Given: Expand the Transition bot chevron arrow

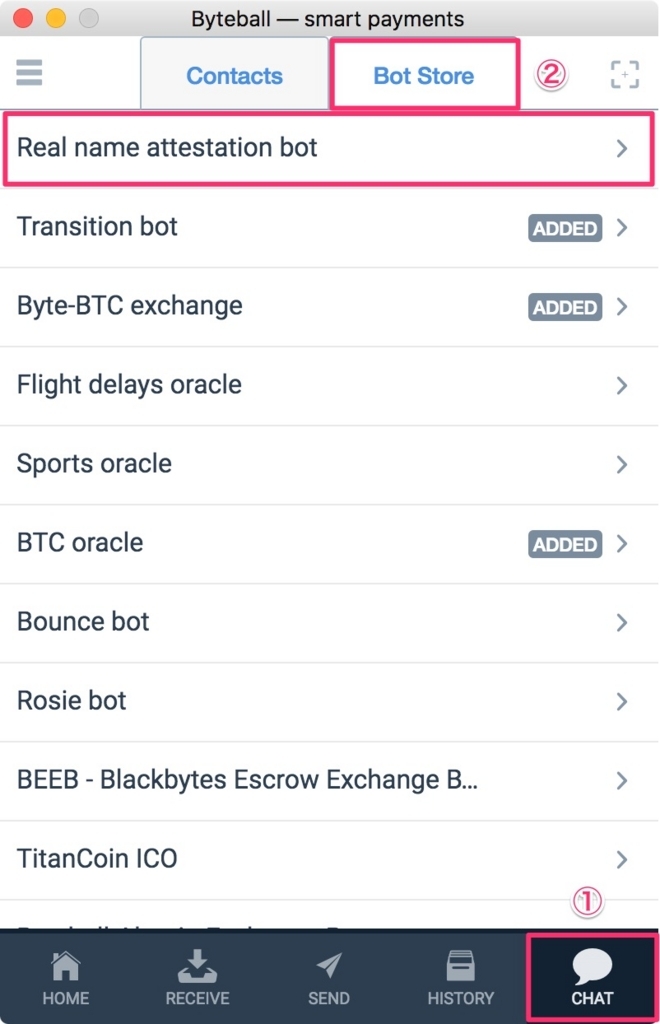Looking at the screenshot, I should 621,227.
